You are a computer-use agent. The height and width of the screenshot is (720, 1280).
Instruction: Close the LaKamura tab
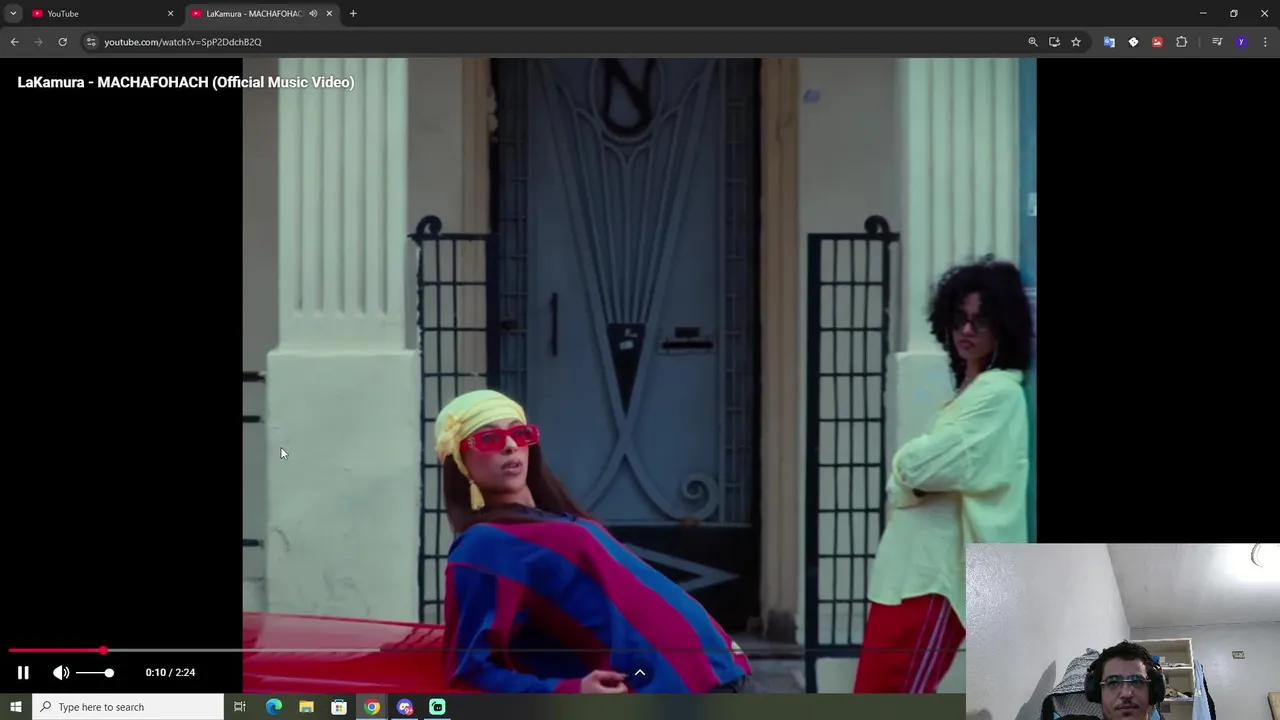click(x=329, y=14)
